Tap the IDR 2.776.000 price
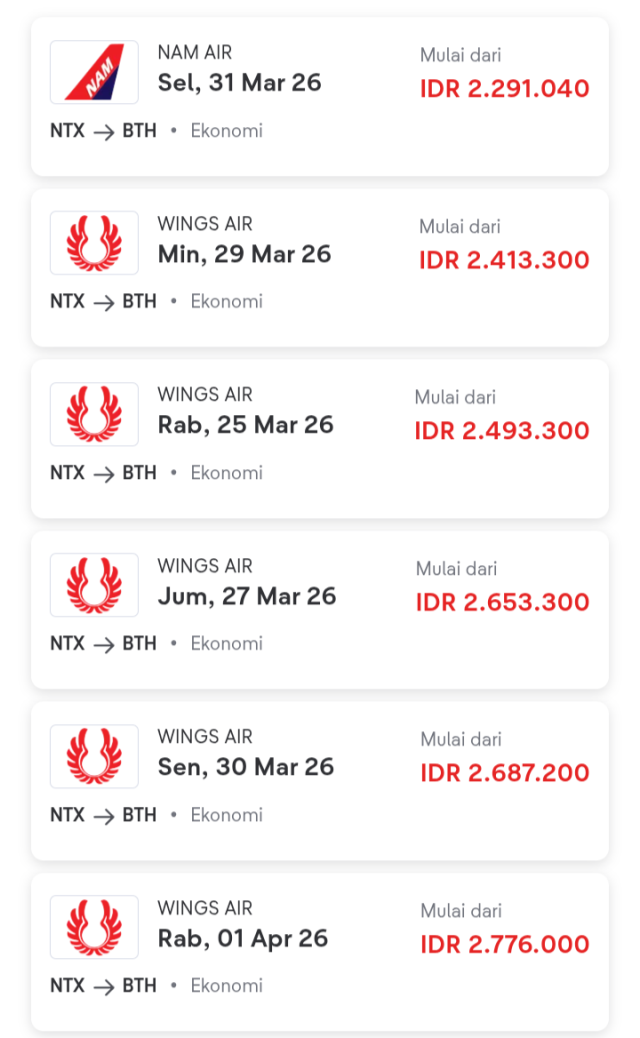The width and height of the screenshot is (640, 1038). pyautogui.click(x=504, y=945)
